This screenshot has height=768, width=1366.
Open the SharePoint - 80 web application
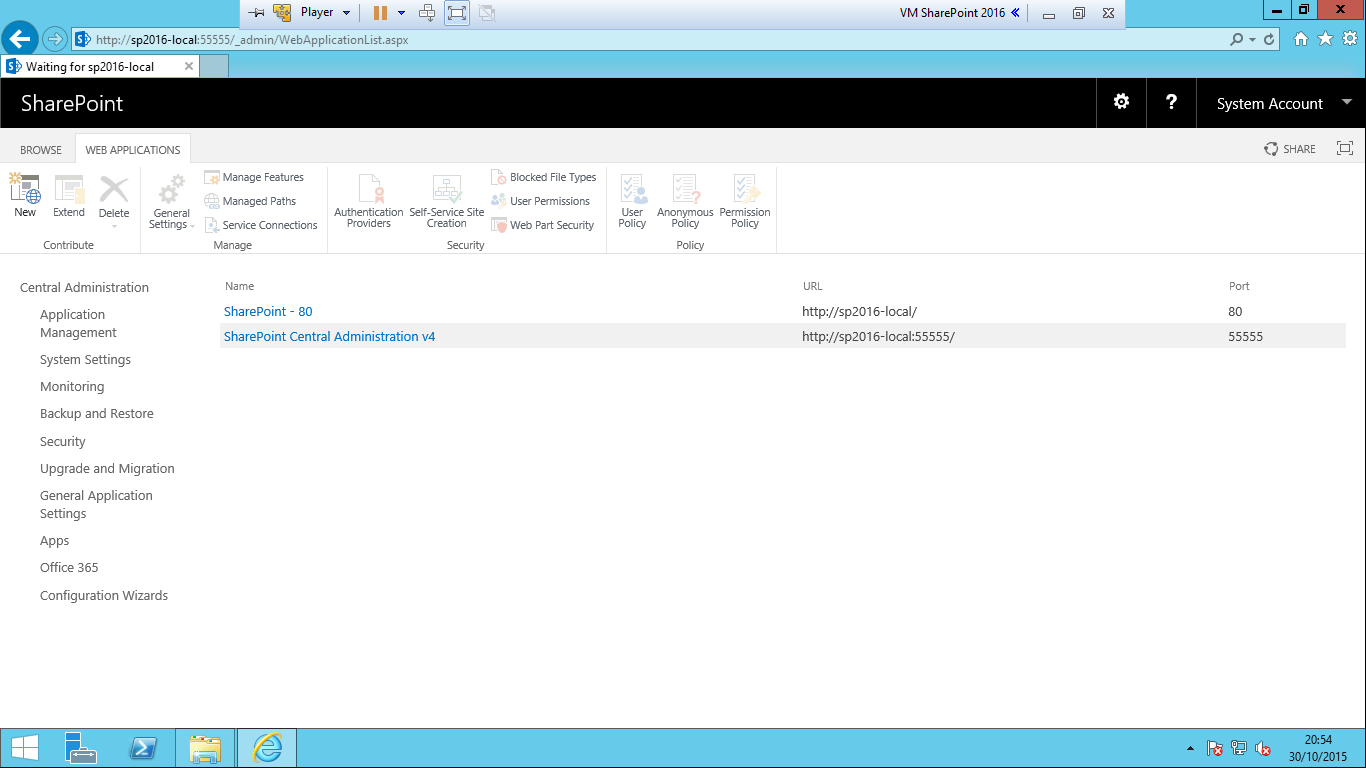click(268, 311)
